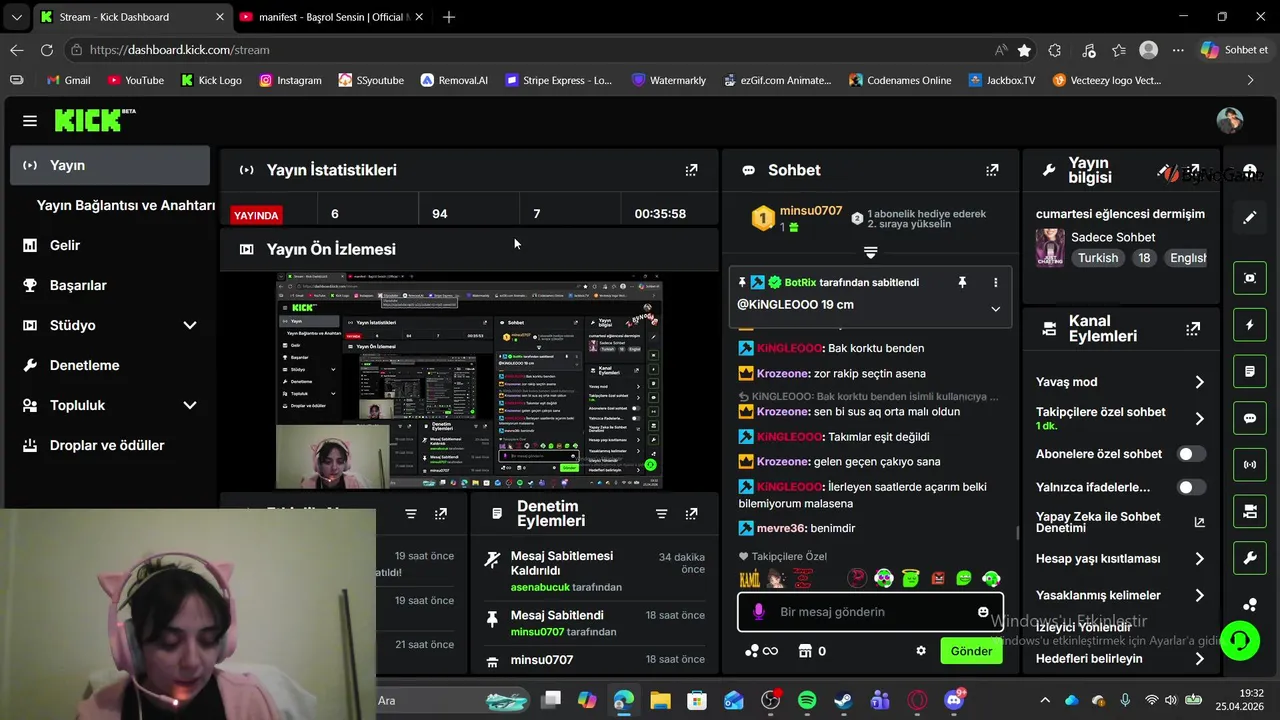Open Gelir in the sidebar

coord(65,245)
